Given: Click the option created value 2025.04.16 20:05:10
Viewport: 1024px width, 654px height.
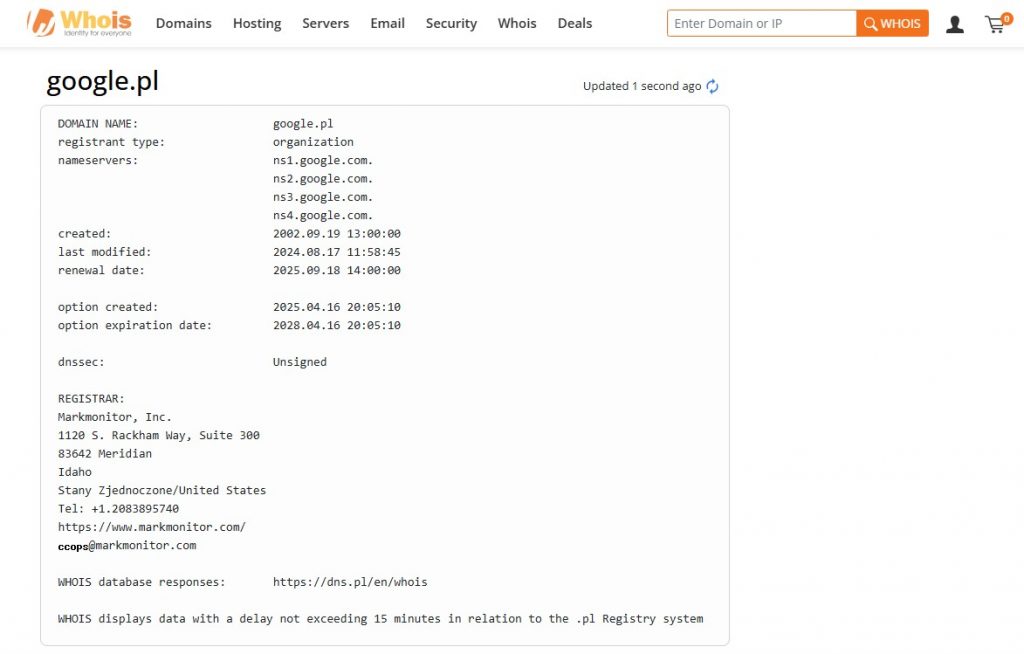Looking at the screenshot, I should [x=336, y=306].
